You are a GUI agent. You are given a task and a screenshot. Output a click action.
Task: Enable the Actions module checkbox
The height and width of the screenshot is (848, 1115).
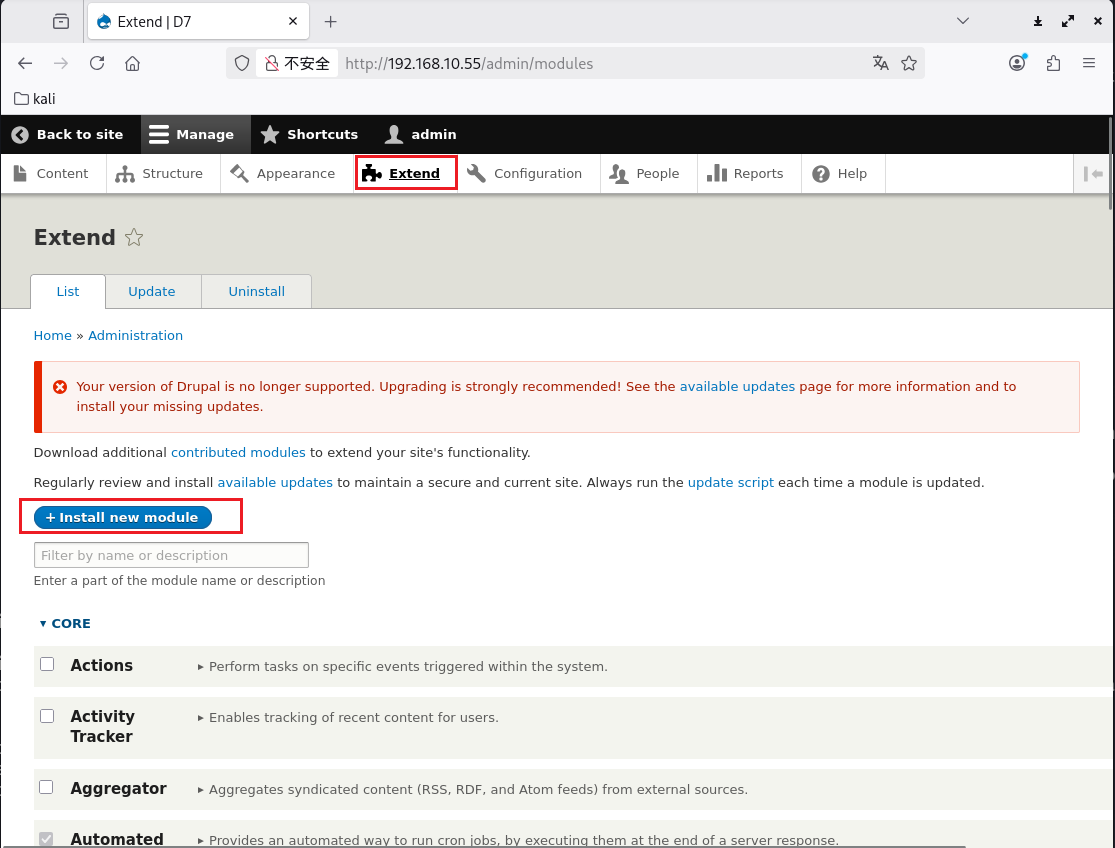[x=47, y=664]
